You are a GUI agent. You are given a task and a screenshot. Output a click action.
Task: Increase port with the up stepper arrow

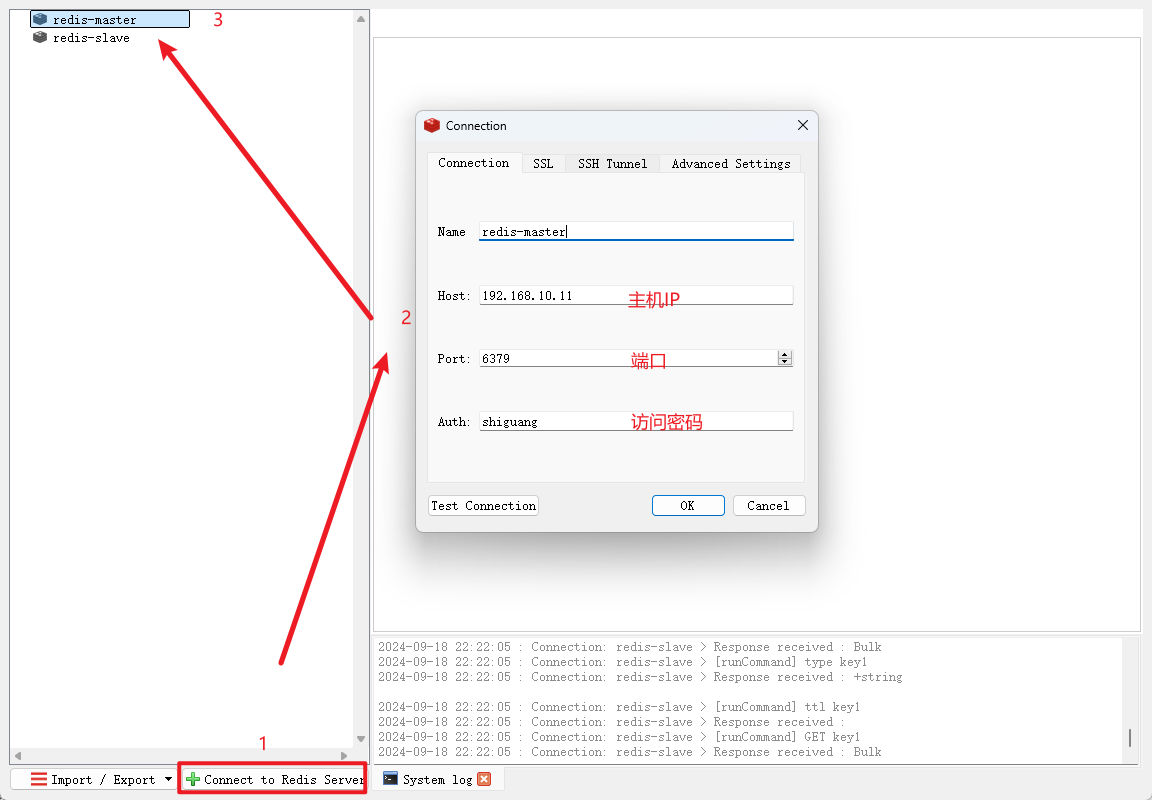(x=785, y=354)
